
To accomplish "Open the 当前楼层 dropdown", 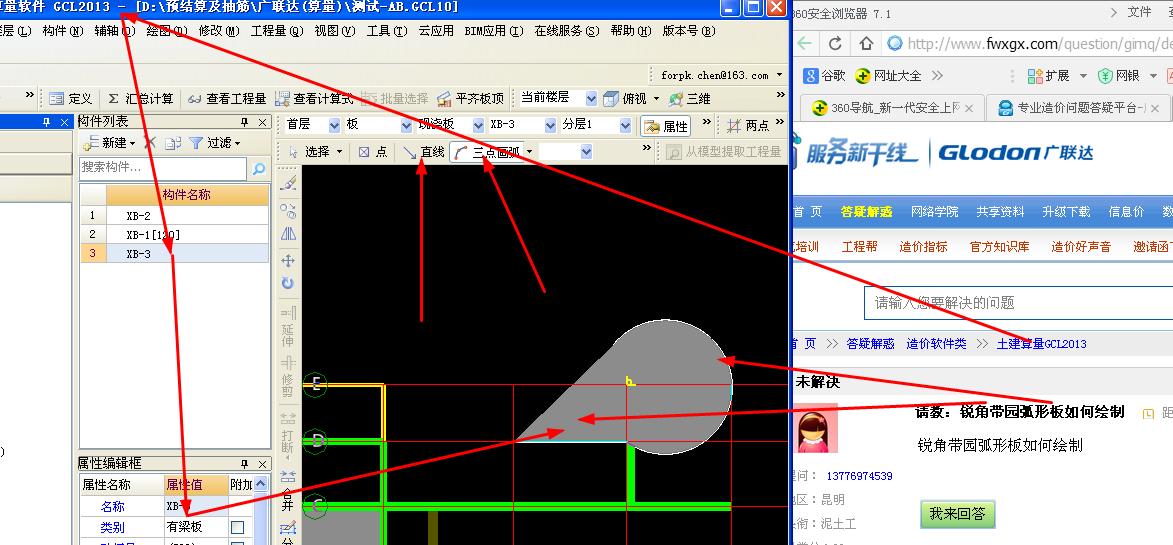I will pyautogui.click(x=591, y=99).
